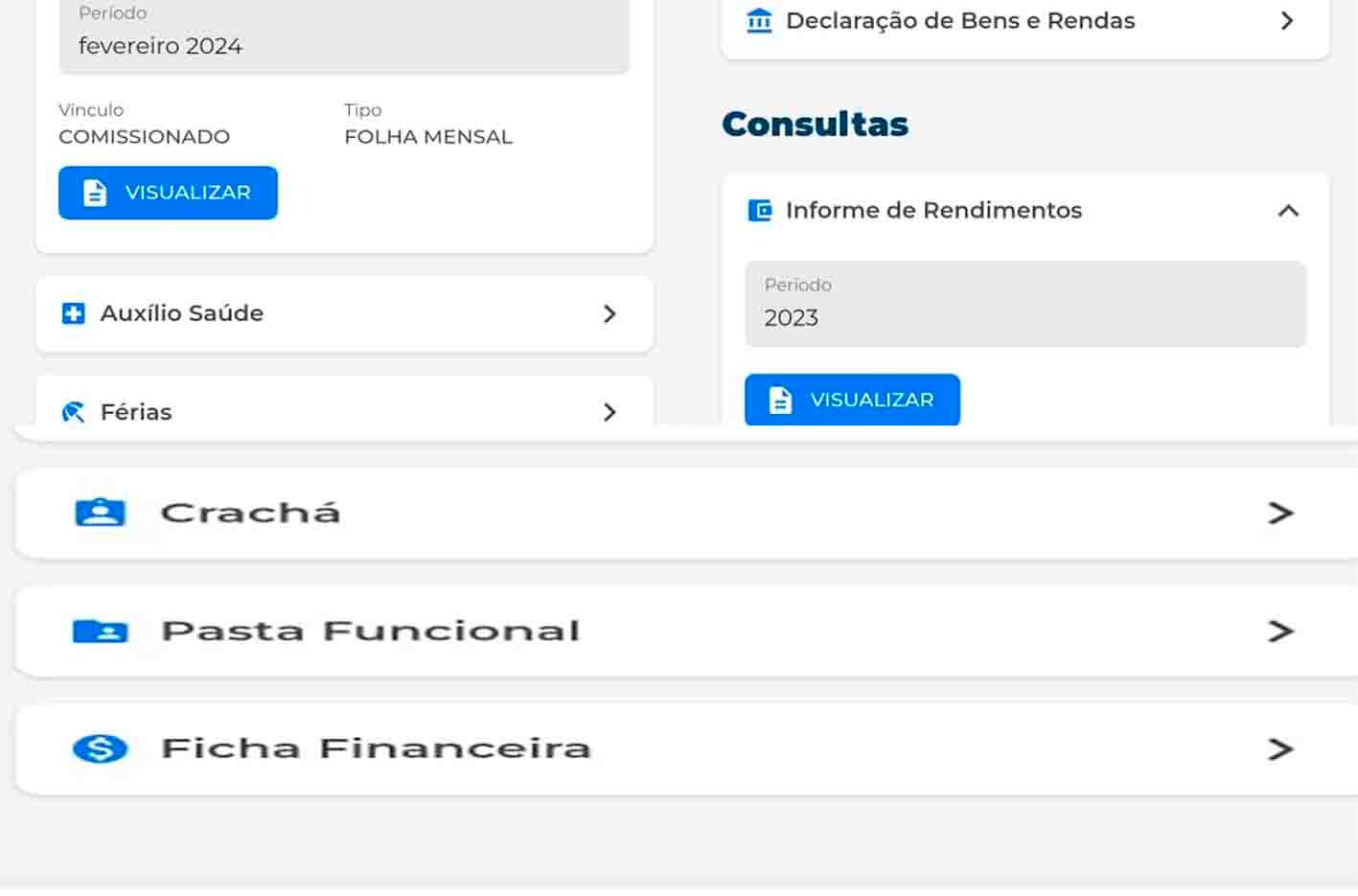Click document icon in COMISSIONADO Visualizar button
1358x896 pixels.
[95, 193]
